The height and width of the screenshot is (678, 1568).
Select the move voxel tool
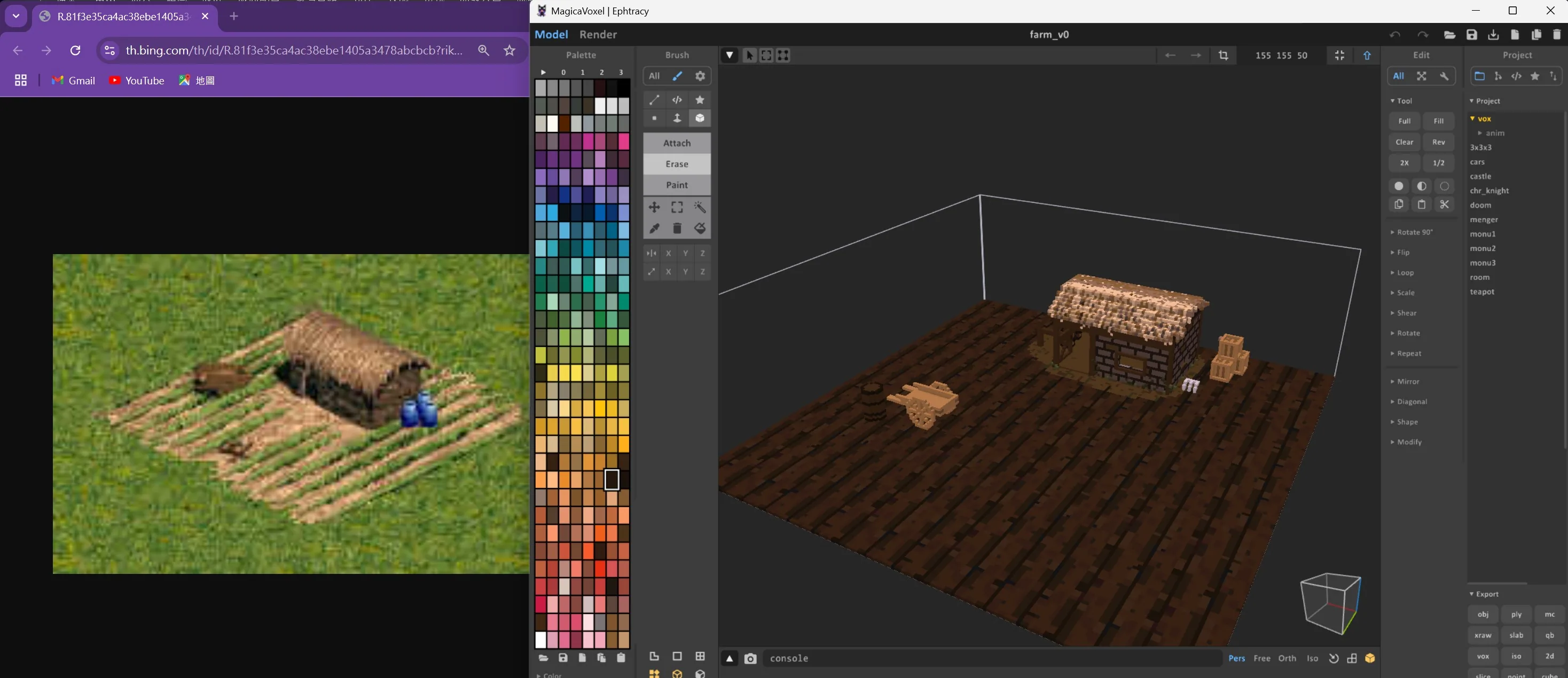click(x=654, y=207)
